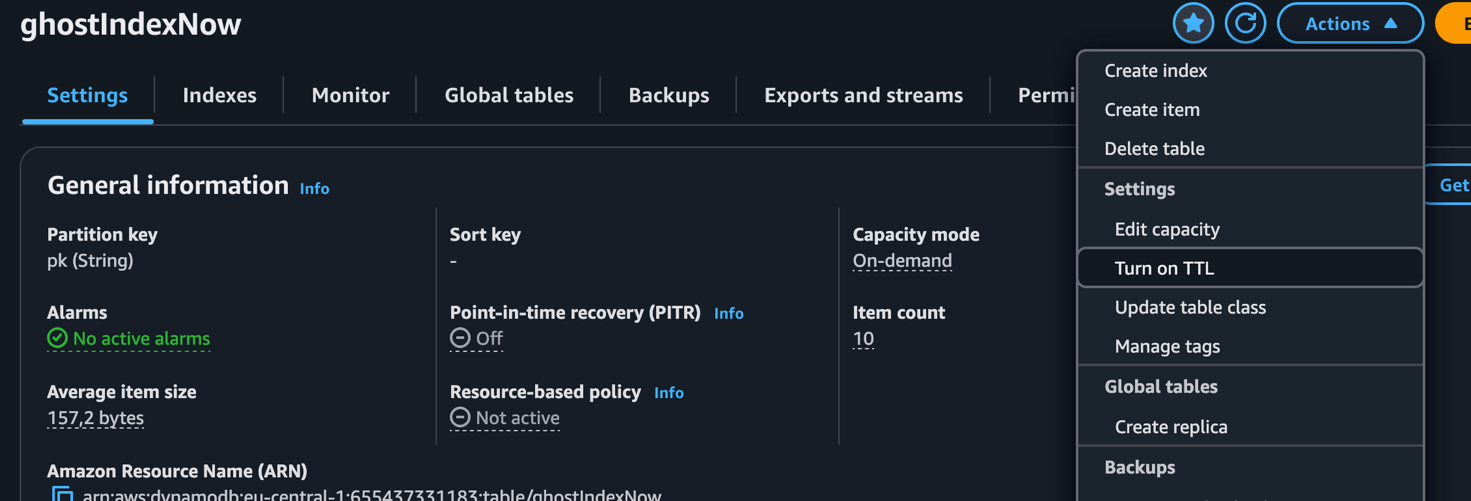1471x501 pixels.
Task: Click the ghostIndexNow table title
Action: [x=131, y=24]
